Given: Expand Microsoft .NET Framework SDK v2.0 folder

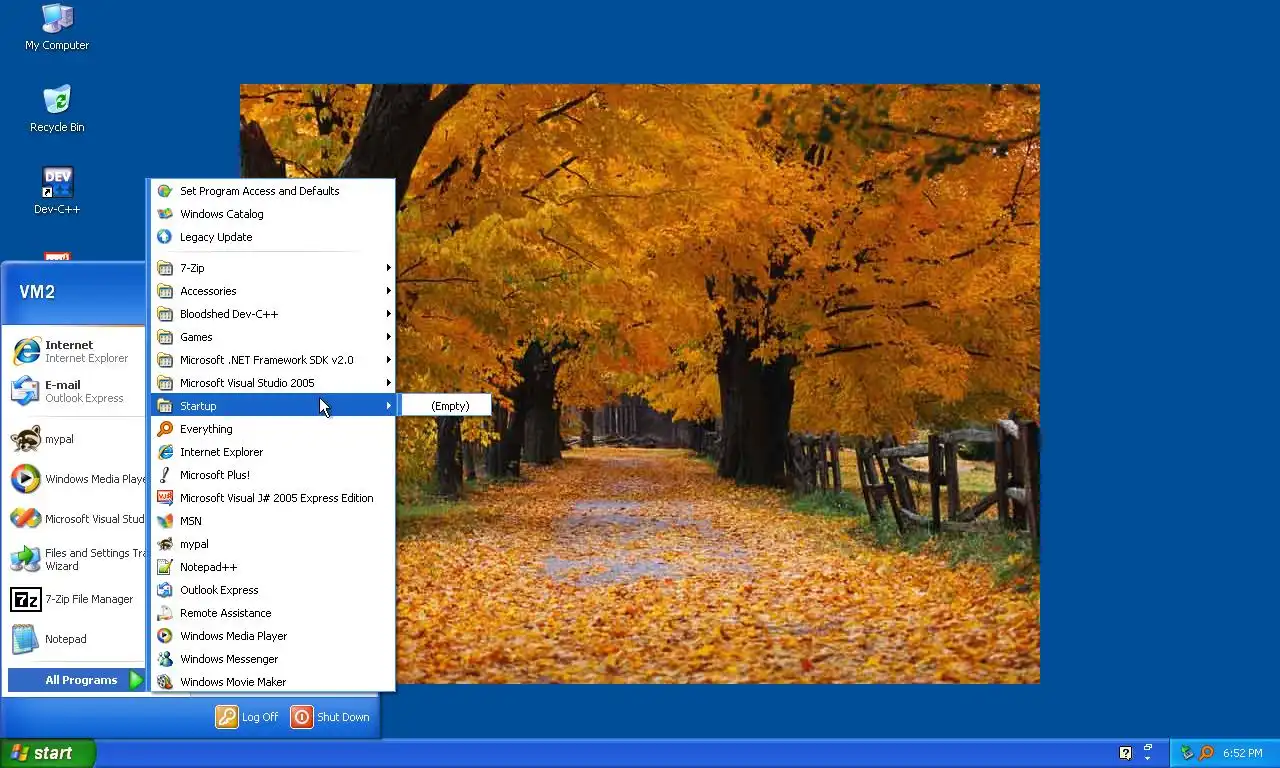Looking at the screenshot, I should [x=272, y=360].
